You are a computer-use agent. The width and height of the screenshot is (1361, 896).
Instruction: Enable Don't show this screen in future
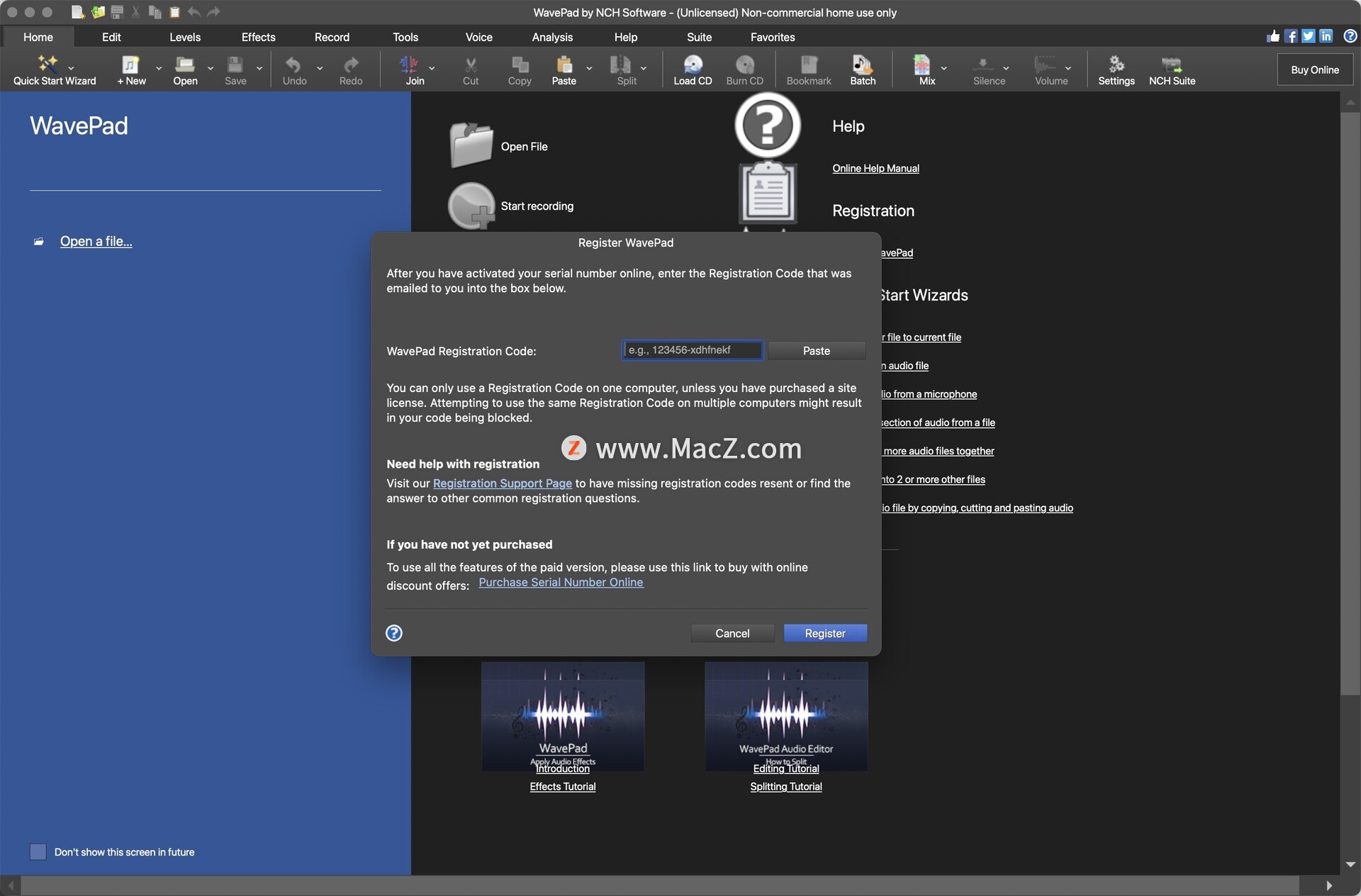click(38, 851)
